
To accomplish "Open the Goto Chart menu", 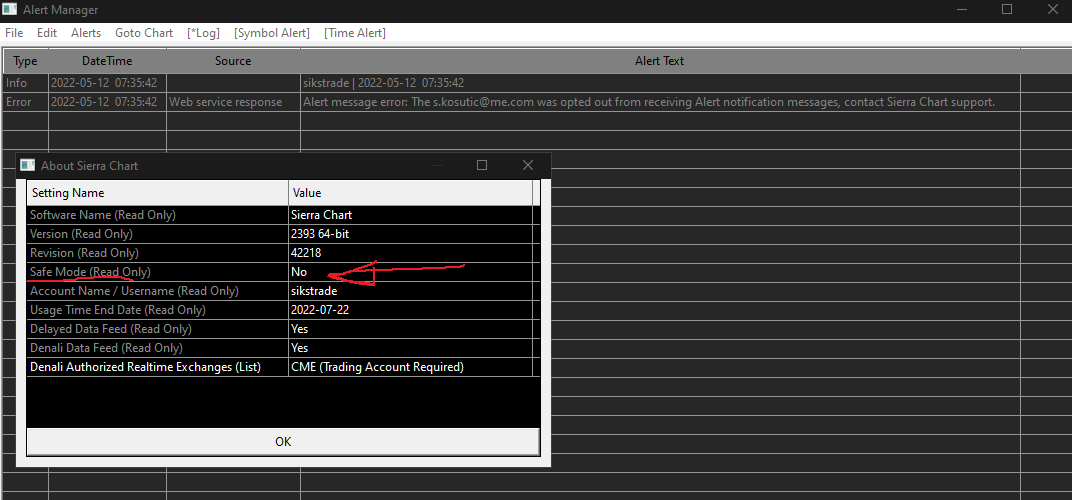I will pos(144,33).
